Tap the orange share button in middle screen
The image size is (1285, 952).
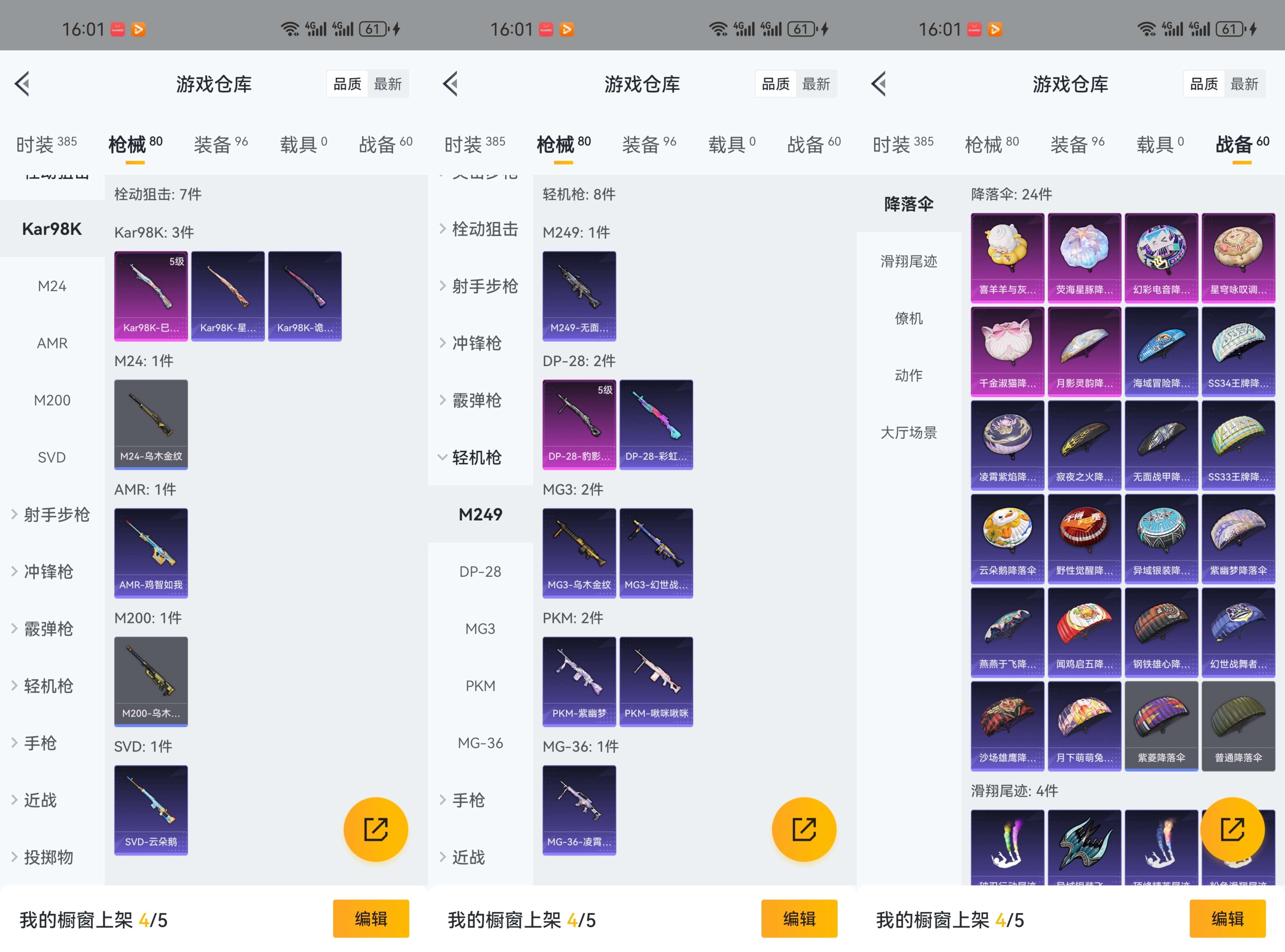804,829
